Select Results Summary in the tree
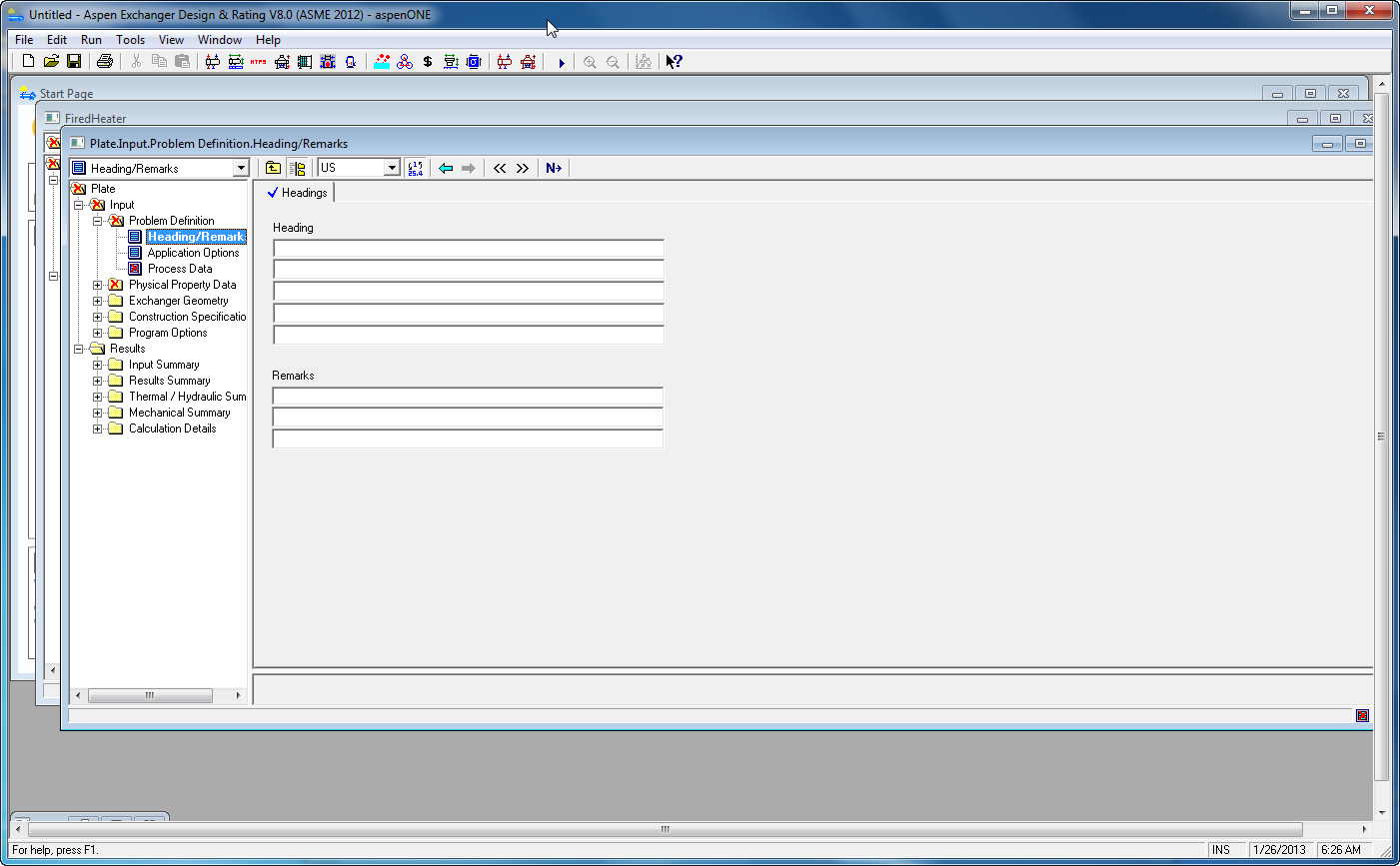Viewport: 1400px width, 866px height. coord(169,381)
